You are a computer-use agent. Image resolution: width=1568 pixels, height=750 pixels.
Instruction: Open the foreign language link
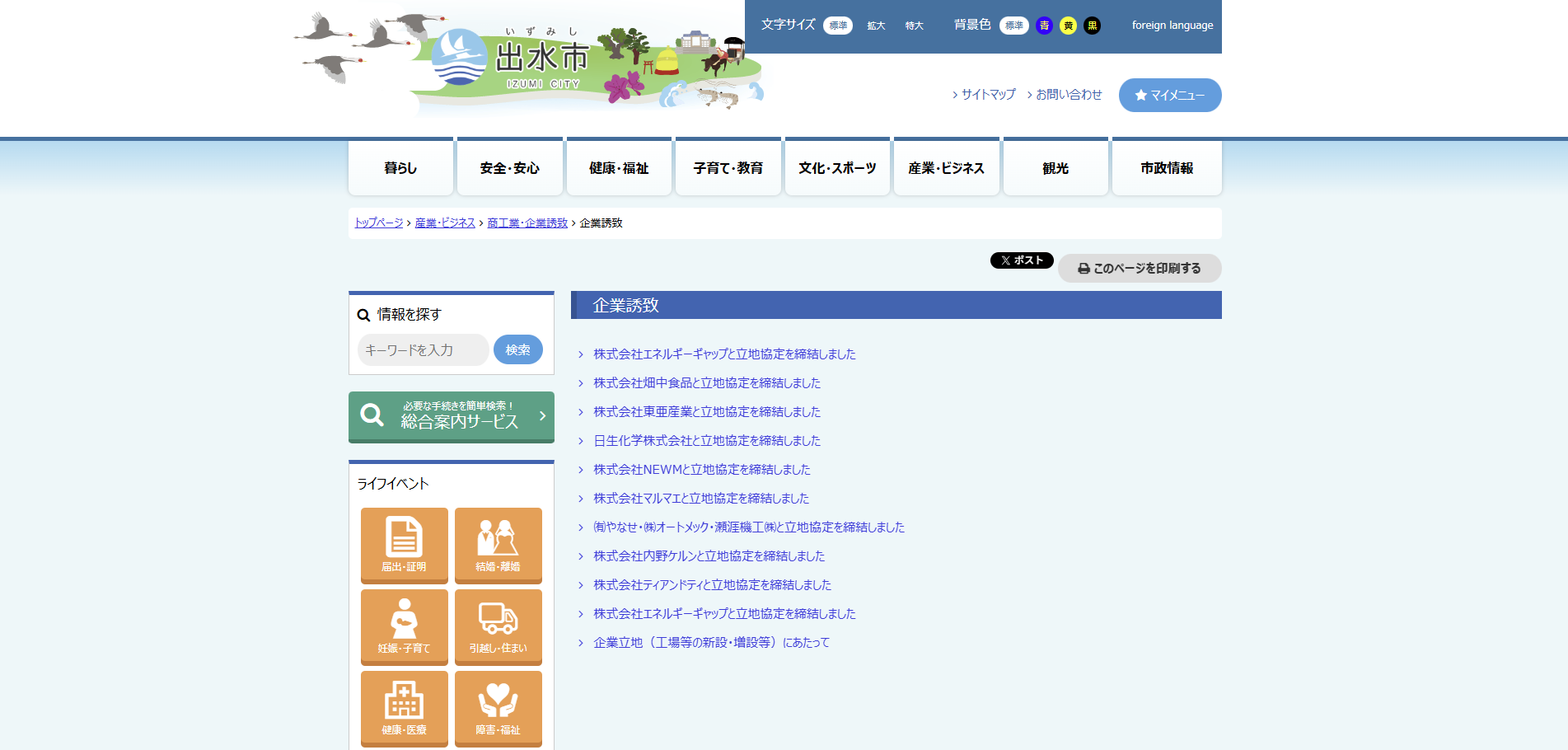[1172, 26]
